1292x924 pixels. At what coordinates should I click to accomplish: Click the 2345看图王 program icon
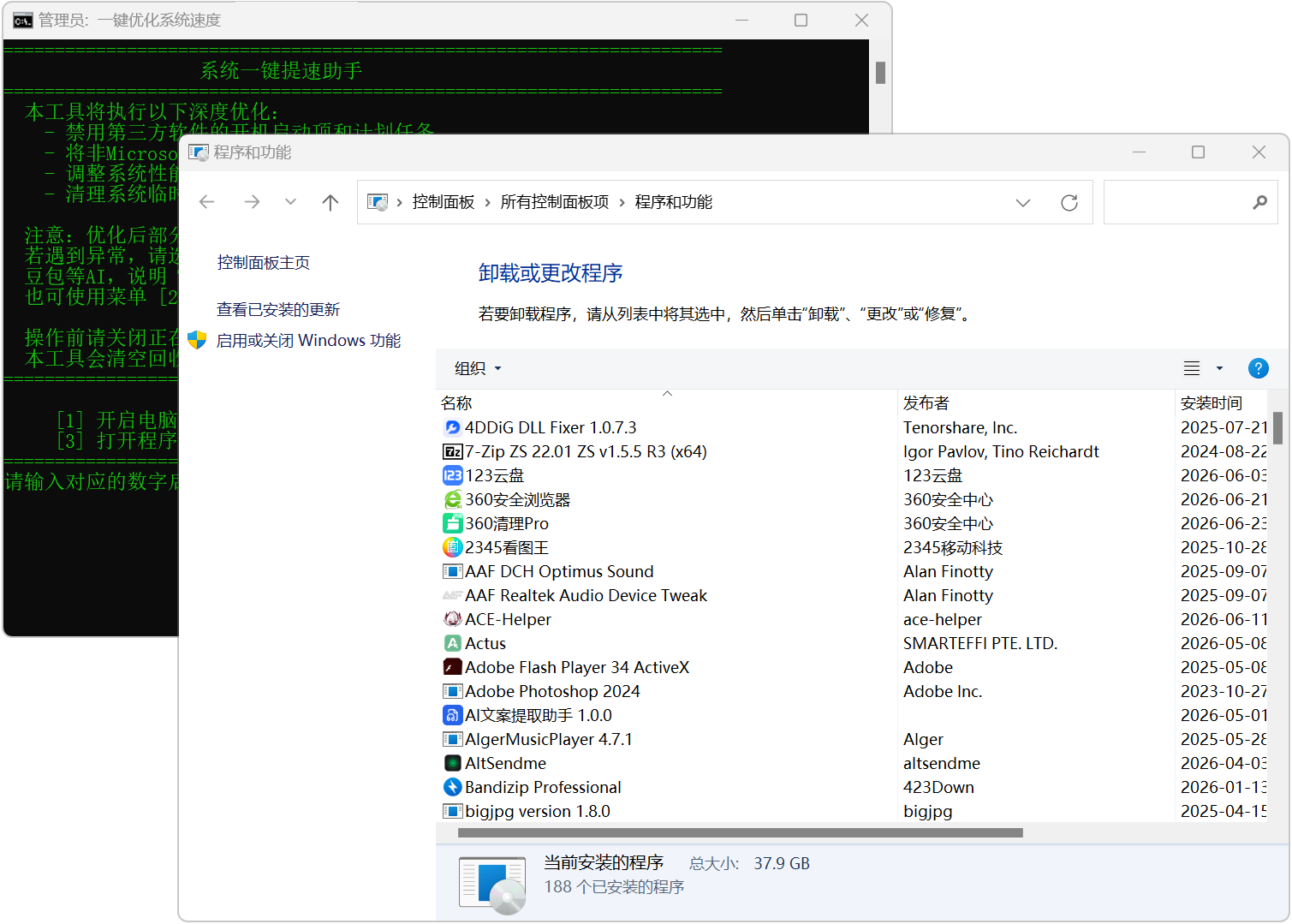click(452, 547)
